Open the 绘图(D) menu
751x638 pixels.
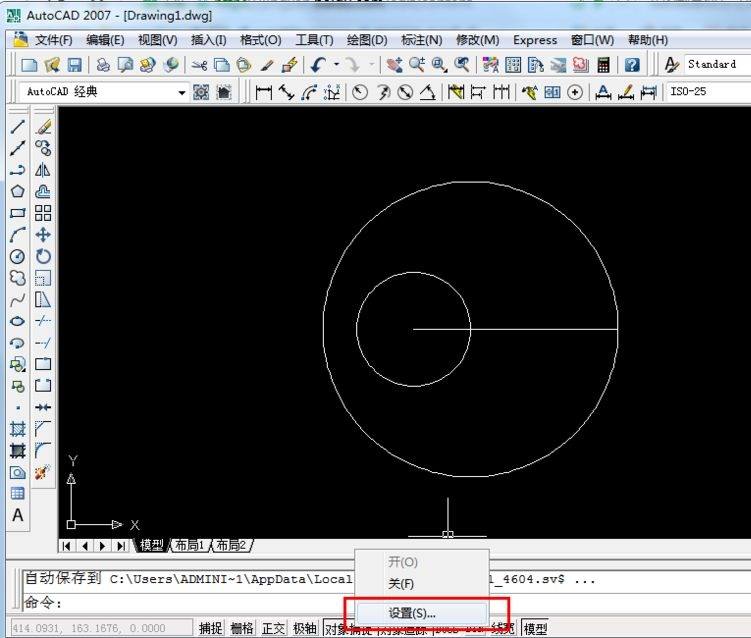(x=367, y=40)
